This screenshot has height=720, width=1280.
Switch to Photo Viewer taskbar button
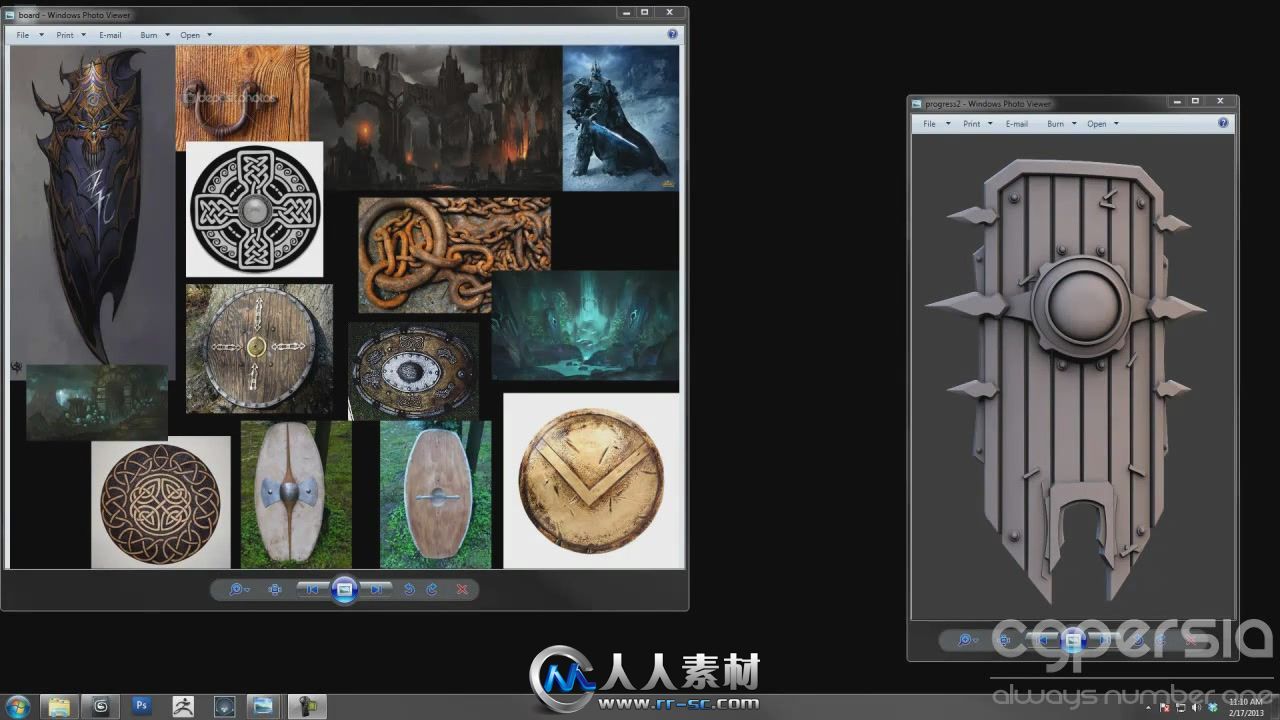click(264, 706)
